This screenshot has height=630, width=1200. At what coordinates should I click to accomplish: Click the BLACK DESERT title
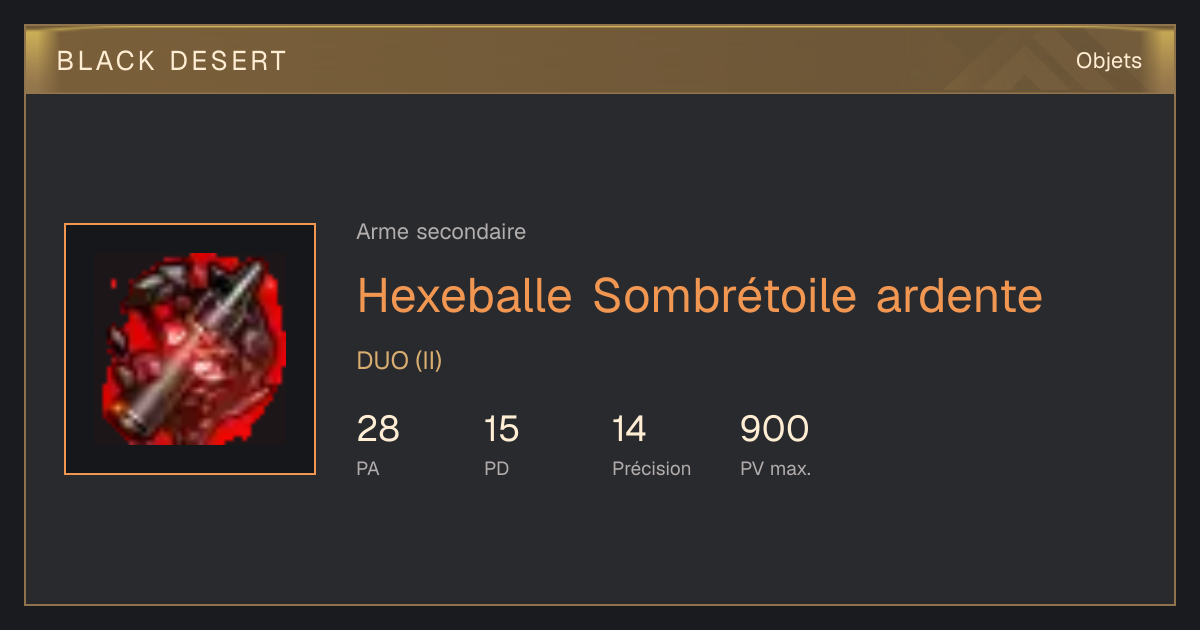pos(172,61)
